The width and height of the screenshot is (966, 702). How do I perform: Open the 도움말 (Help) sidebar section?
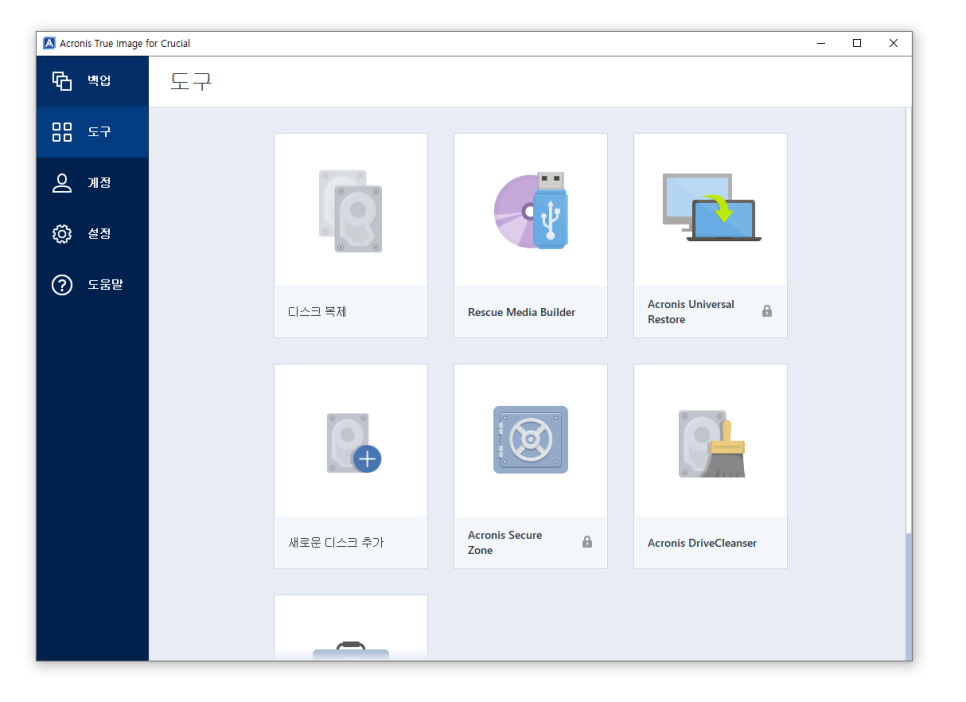tap(92, 285)
